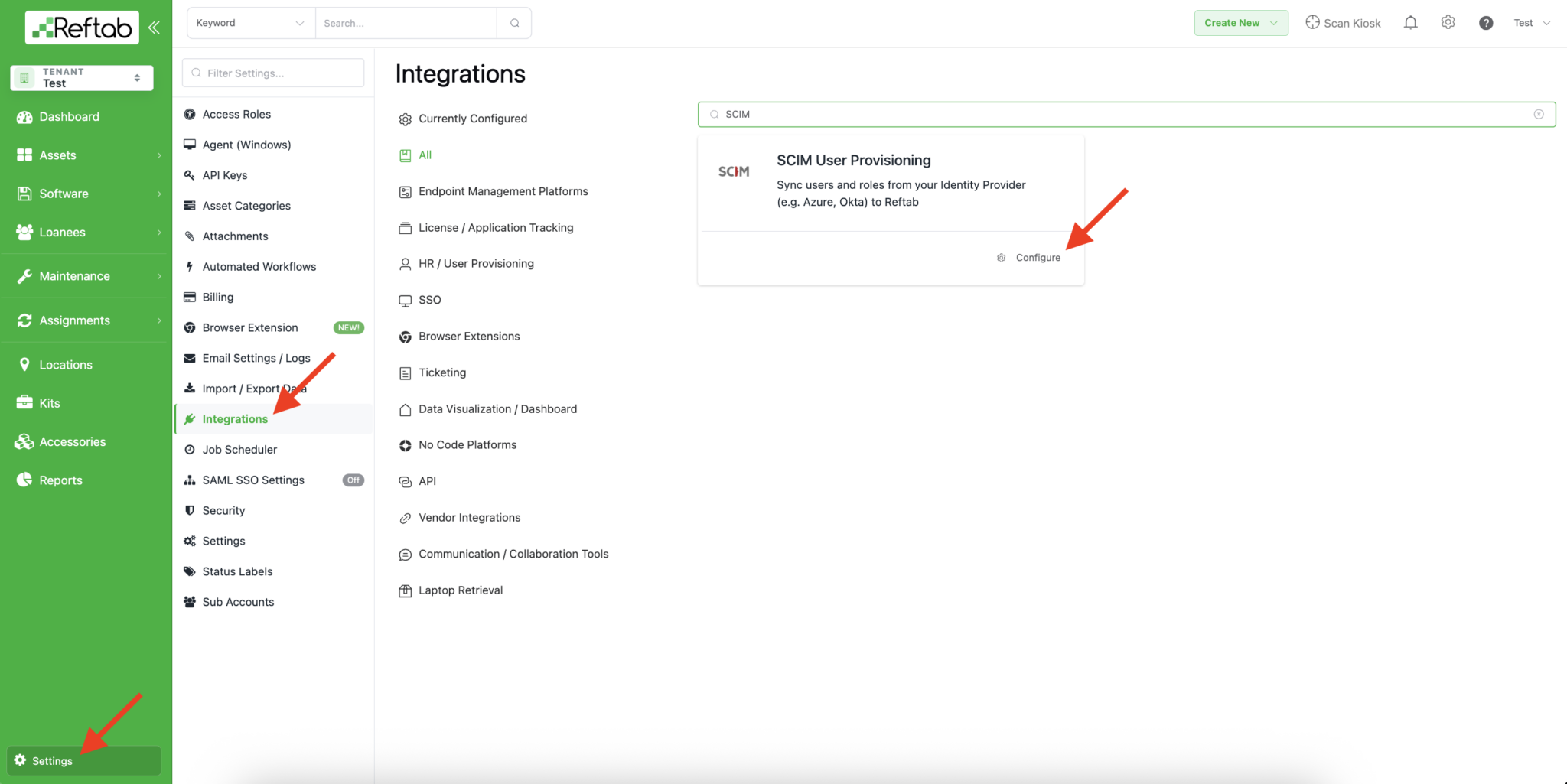Filter by Vendor Integrations
Viewport: 1567px width, 784px height.
pos(460,518)
